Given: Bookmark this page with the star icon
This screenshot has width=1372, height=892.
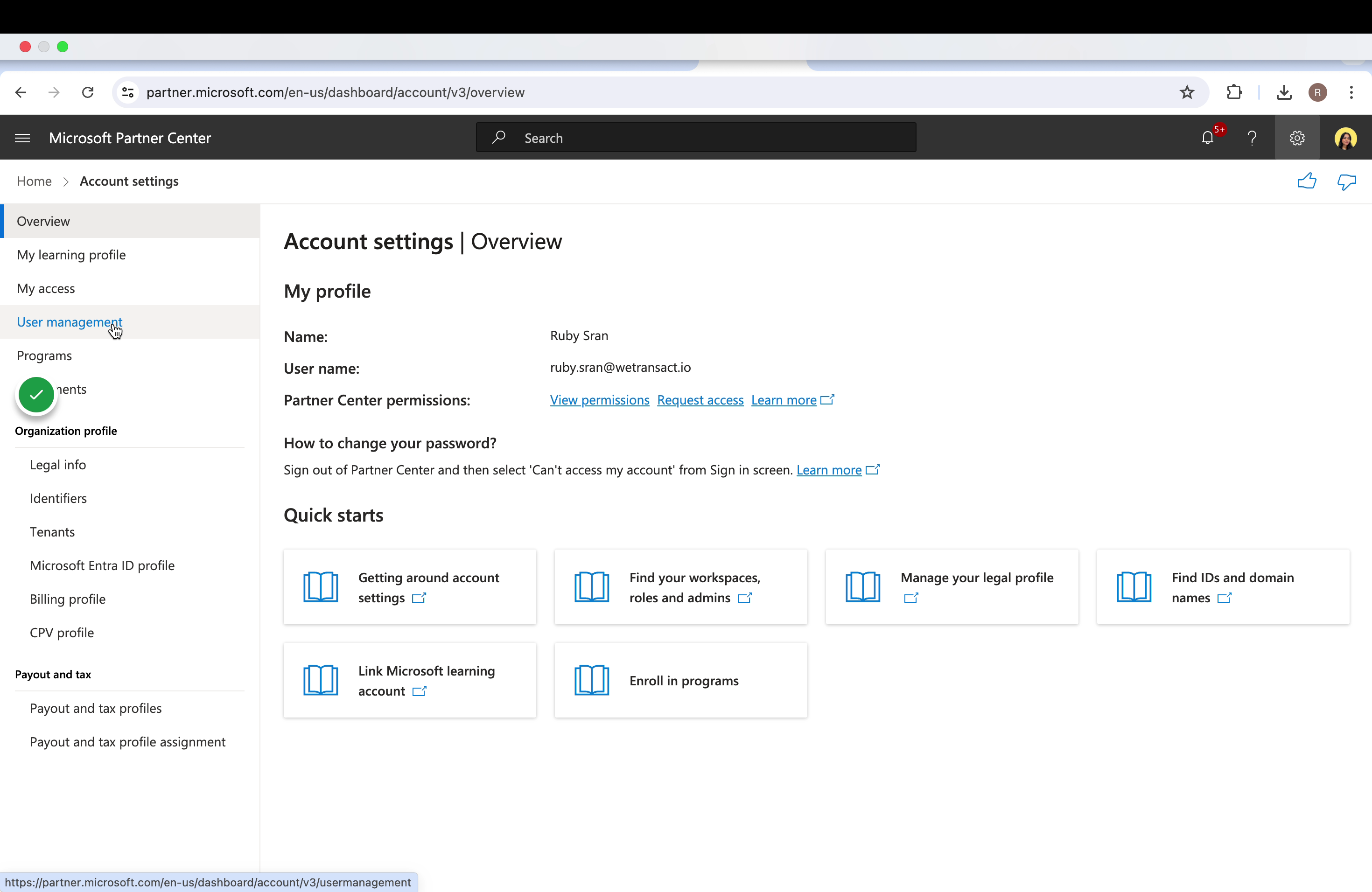Looking at the screenshot, I should pyautogui.click(x=1187, y=92).
